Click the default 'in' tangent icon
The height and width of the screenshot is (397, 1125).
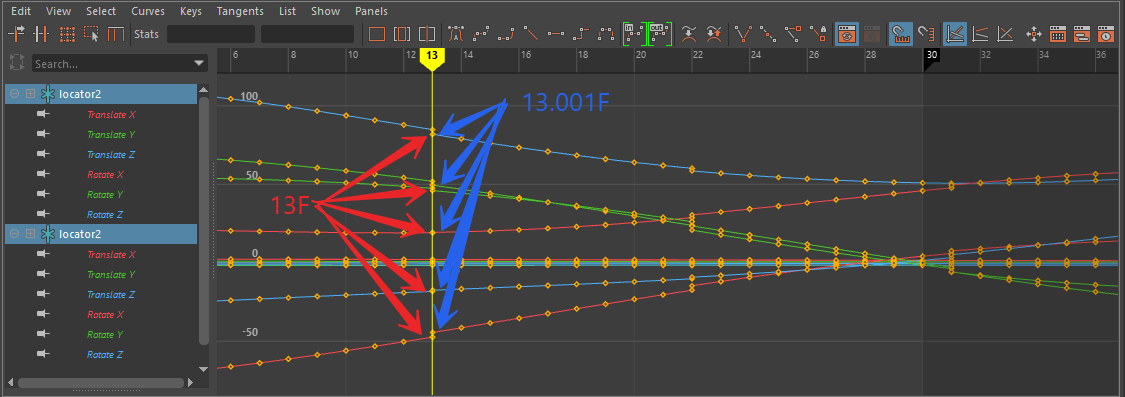tap(634, 33)
